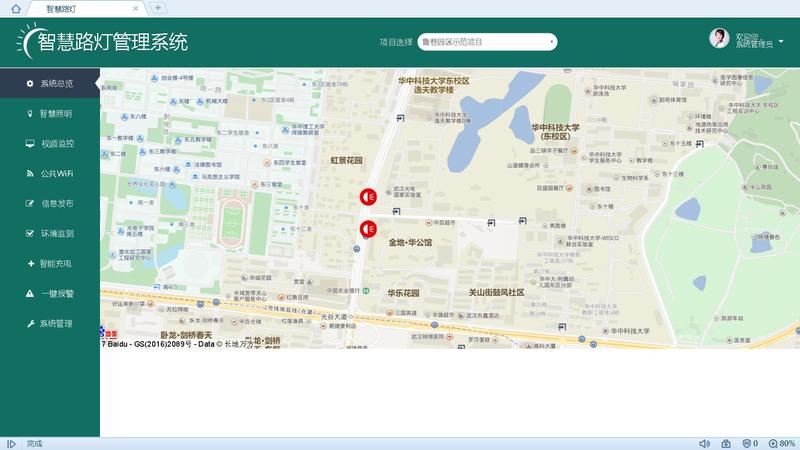Click the wrench icon of 系统管理
The image size is (800, 450).
pyautogui.click(x=31, y=323)
